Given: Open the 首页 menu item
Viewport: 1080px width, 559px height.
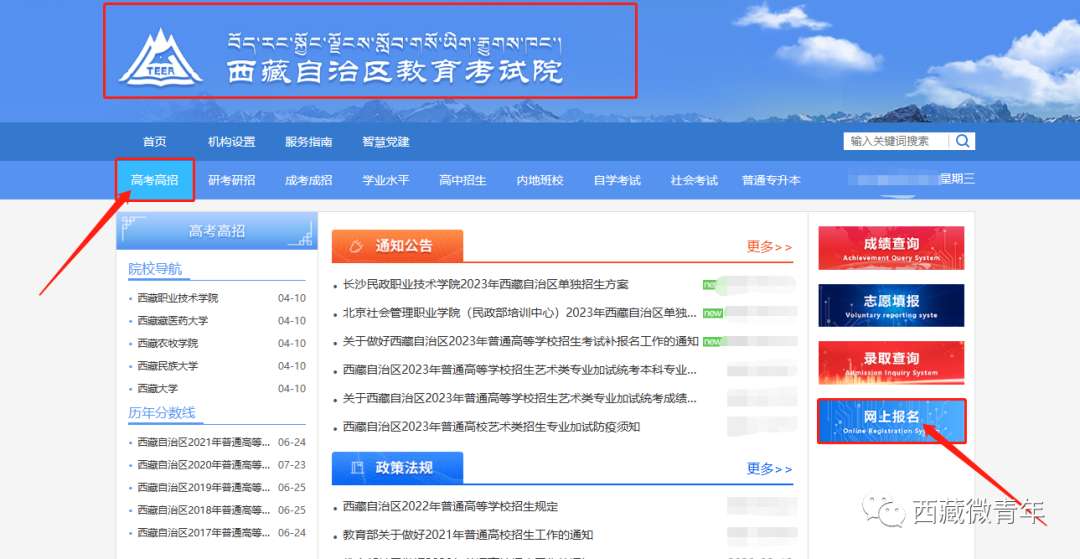Looking at the screenshot, I should 154,142.
